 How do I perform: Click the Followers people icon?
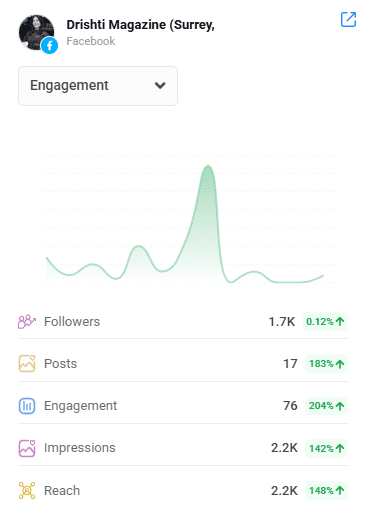tap(27, 322)
